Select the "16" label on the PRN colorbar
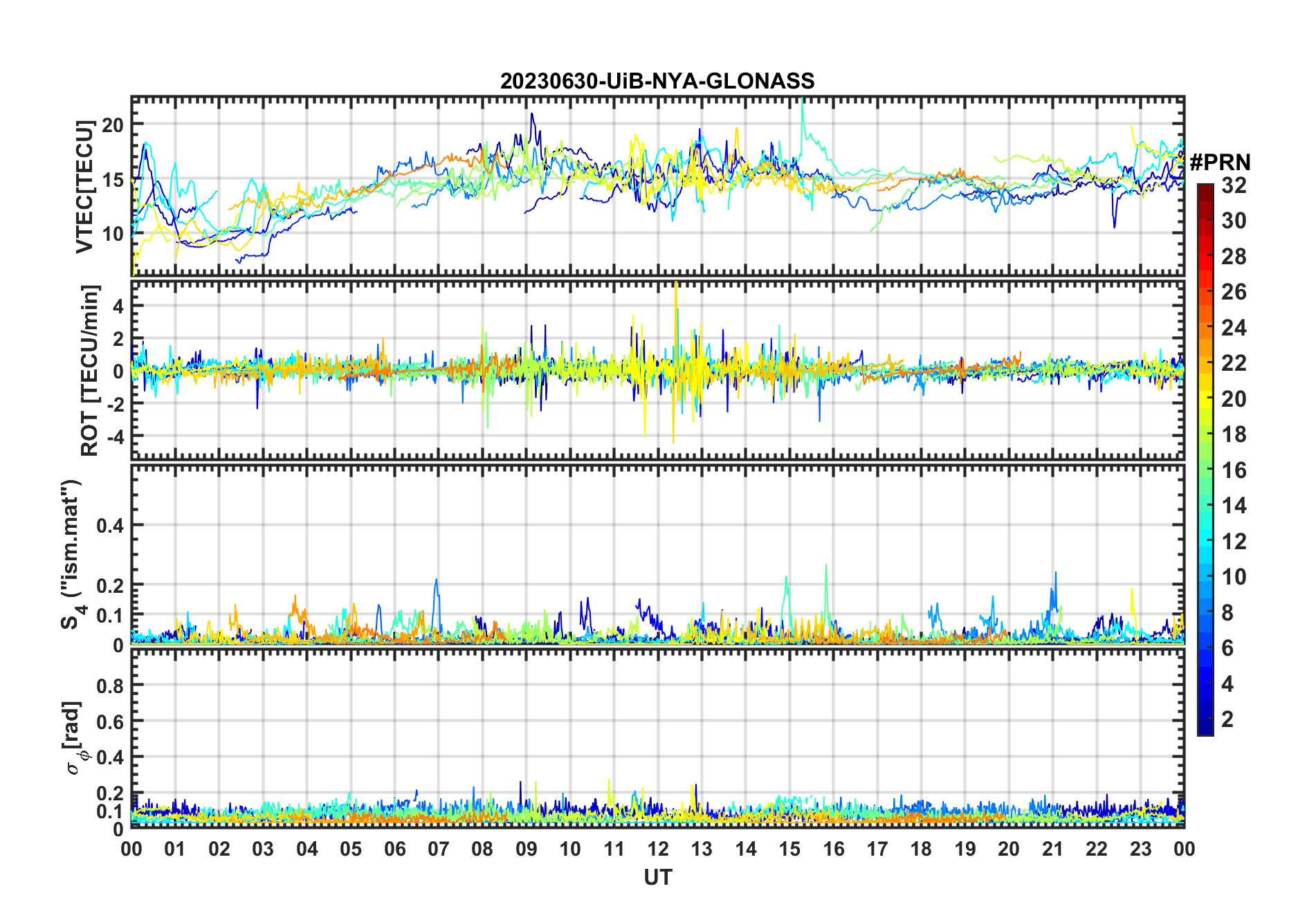1316x920 pixels. 1234,470
